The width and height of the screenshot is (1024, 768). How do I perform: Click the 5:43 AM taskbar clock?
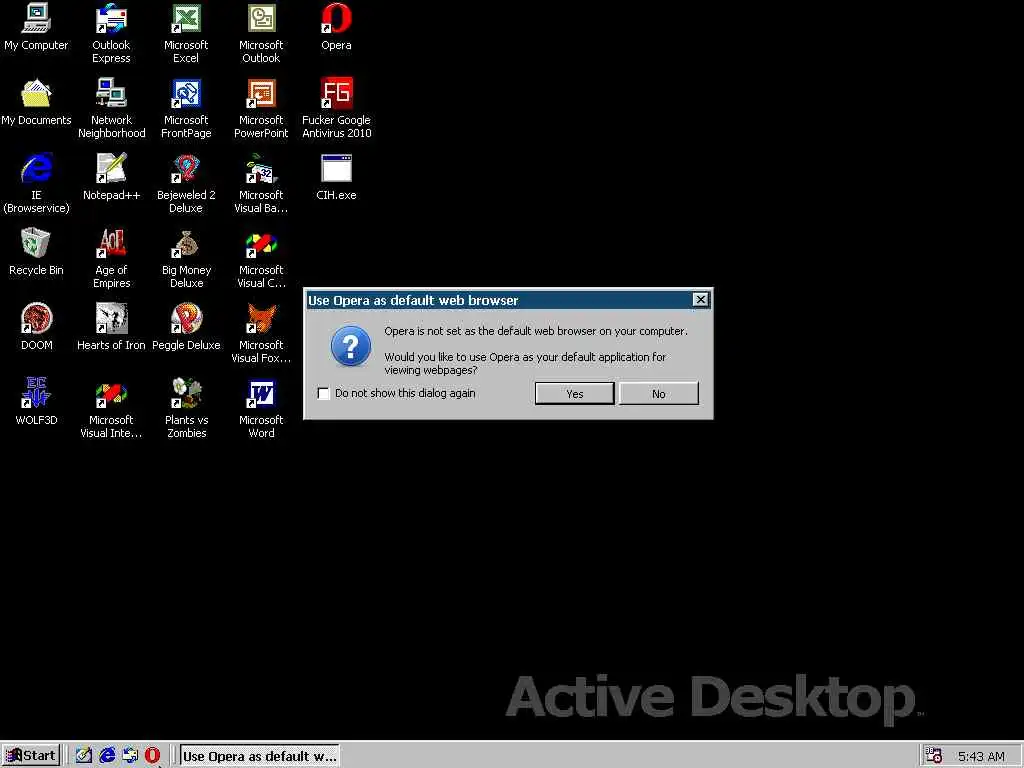pos(981,757)
